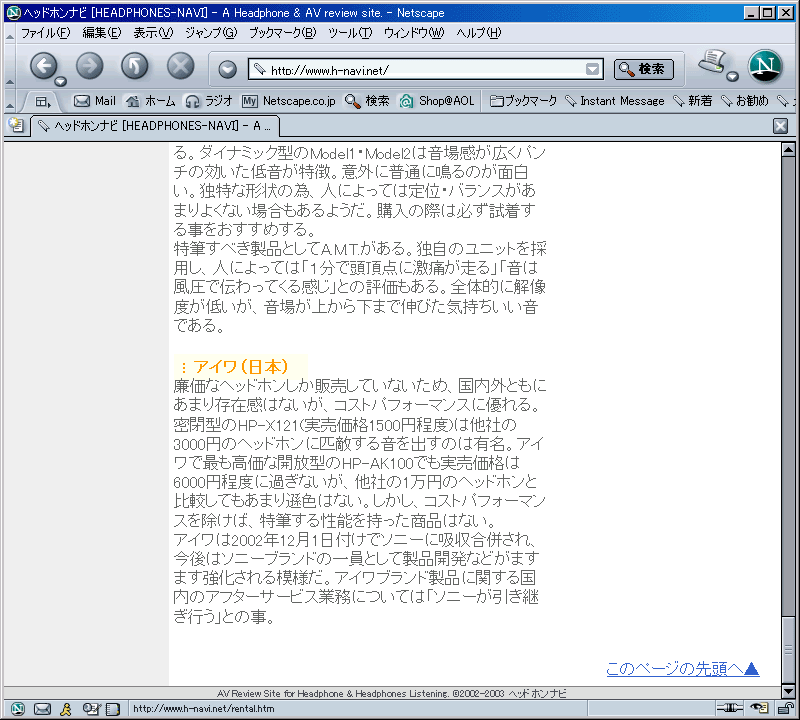Toggle online/offline mode plug icon
This screenshot has height=720, width=800.
pyautogui.click(x=730, y=708)
